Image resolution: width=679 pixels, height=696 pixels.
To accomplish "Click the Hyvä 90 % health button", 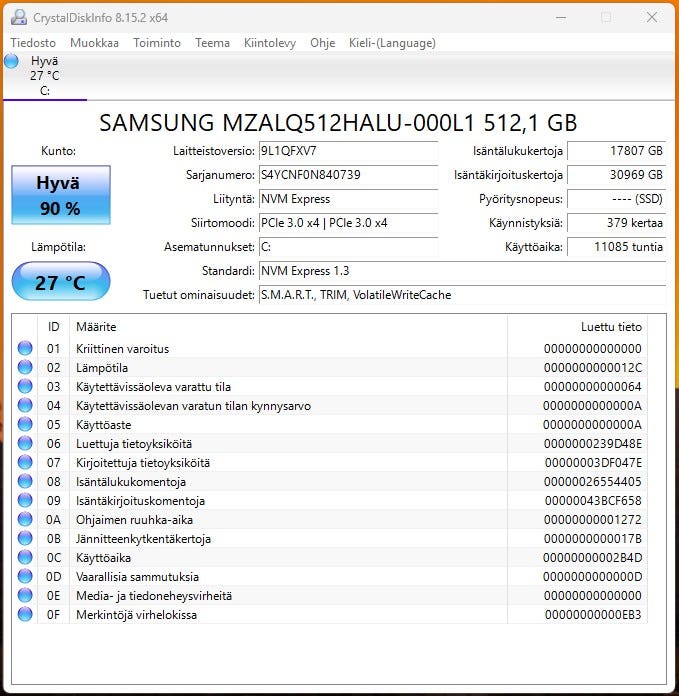I will click(61, 195).
